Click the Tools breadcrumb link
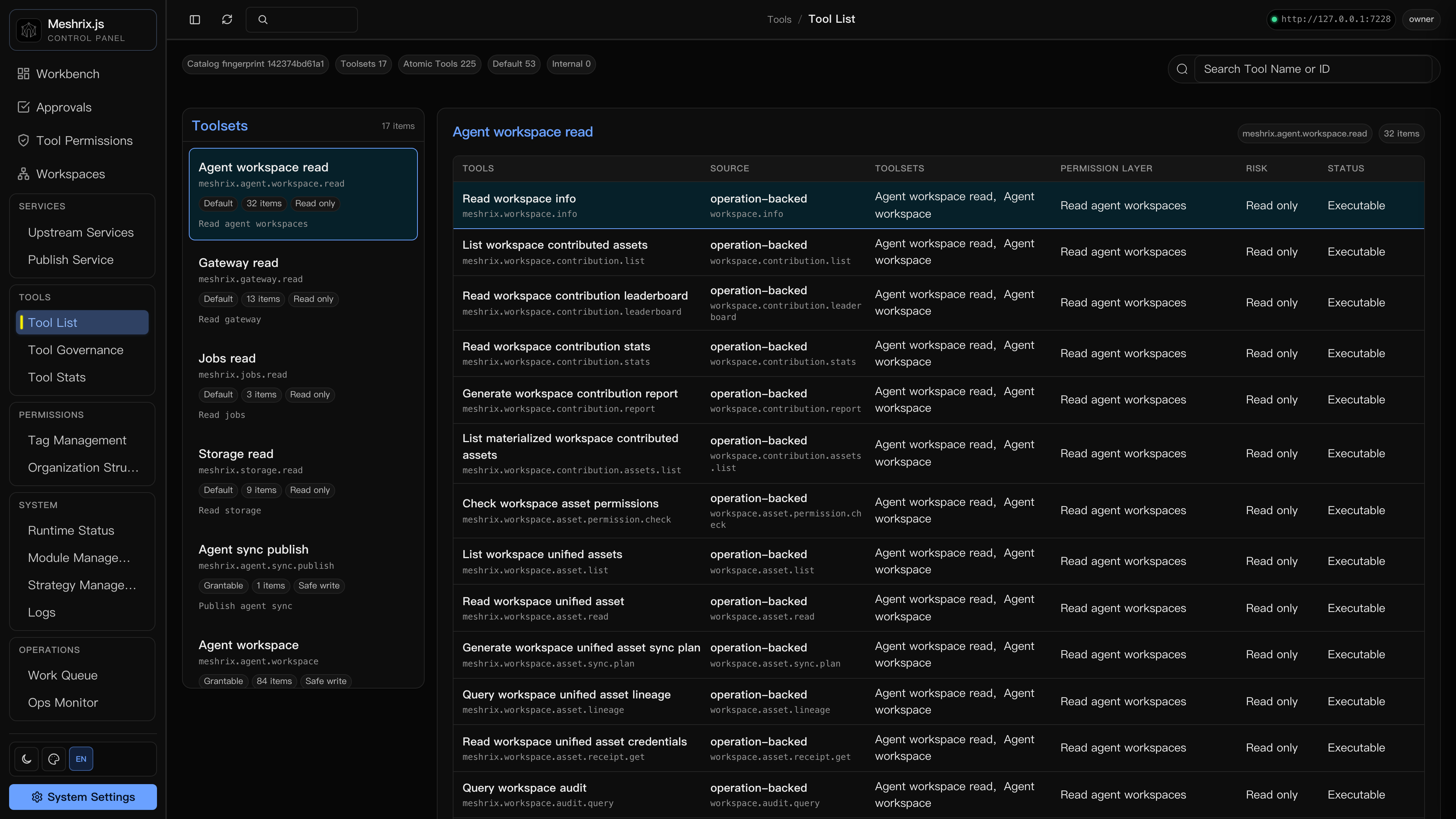The width and height of the screenshot is (1456, 819). pyautogui.click(x=779, y=20)
